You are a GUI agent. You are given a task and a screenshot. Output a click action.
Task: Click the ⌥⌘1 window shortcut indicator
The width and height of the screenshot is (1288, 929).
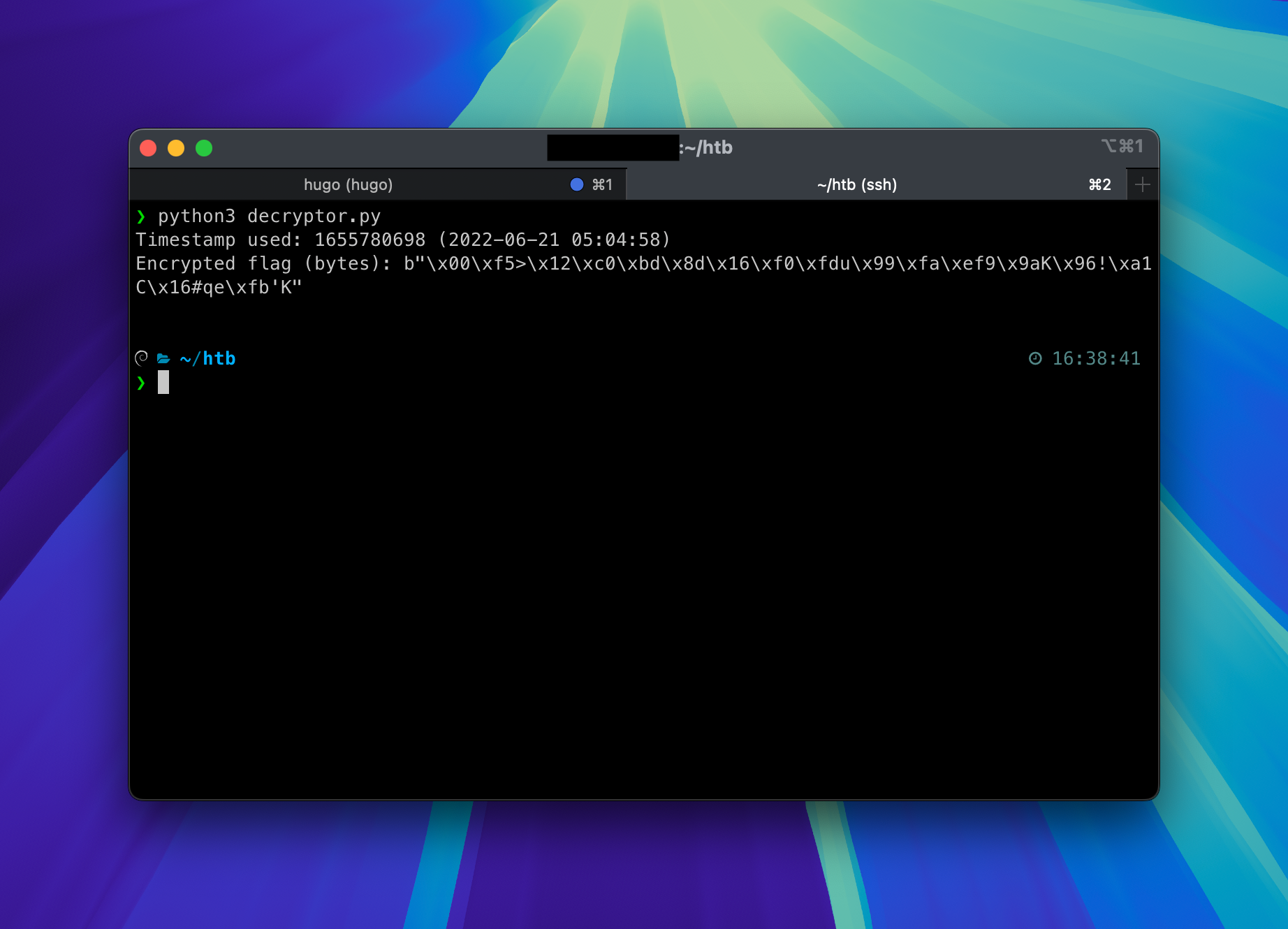(1122, 146)
